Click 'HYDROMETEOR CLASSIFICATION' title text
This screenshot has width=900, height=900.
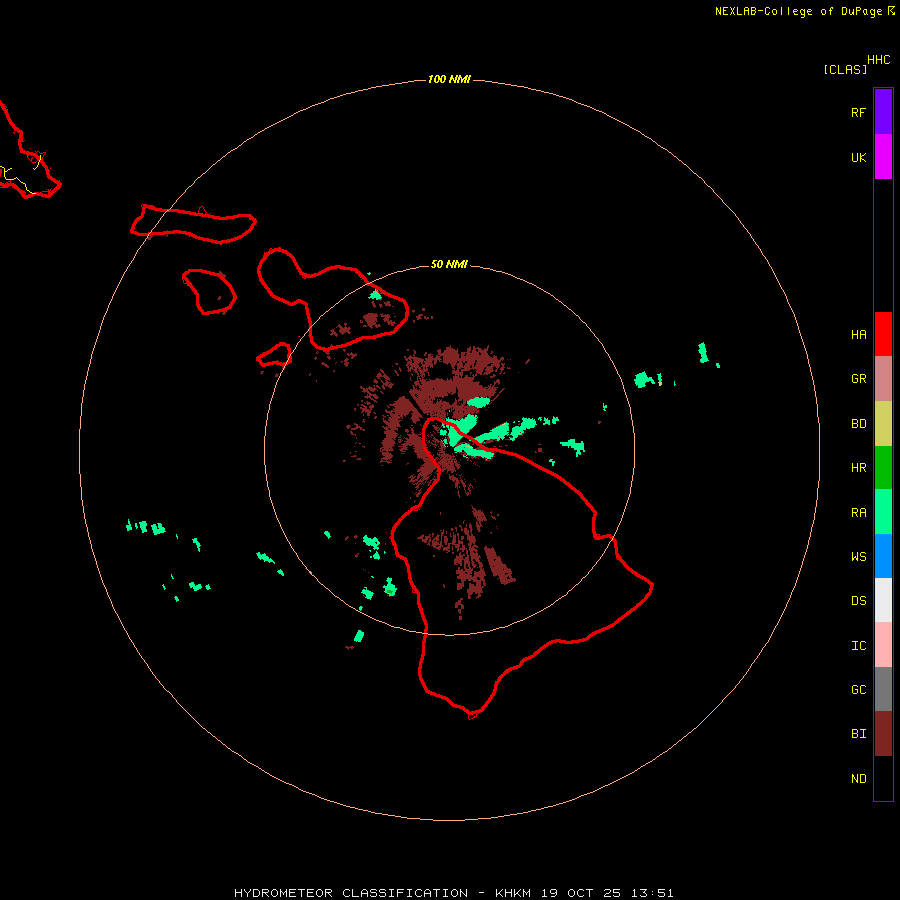[x=351, y=893]
